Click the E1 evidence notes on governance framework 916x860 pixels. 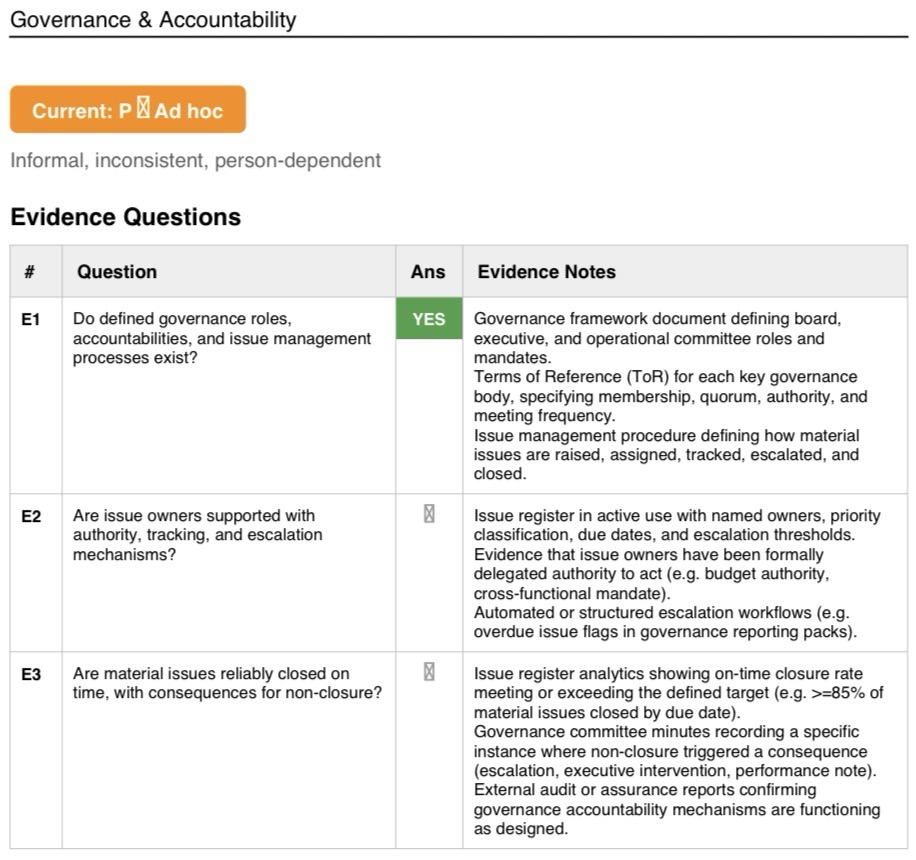(x=670, y=396)
